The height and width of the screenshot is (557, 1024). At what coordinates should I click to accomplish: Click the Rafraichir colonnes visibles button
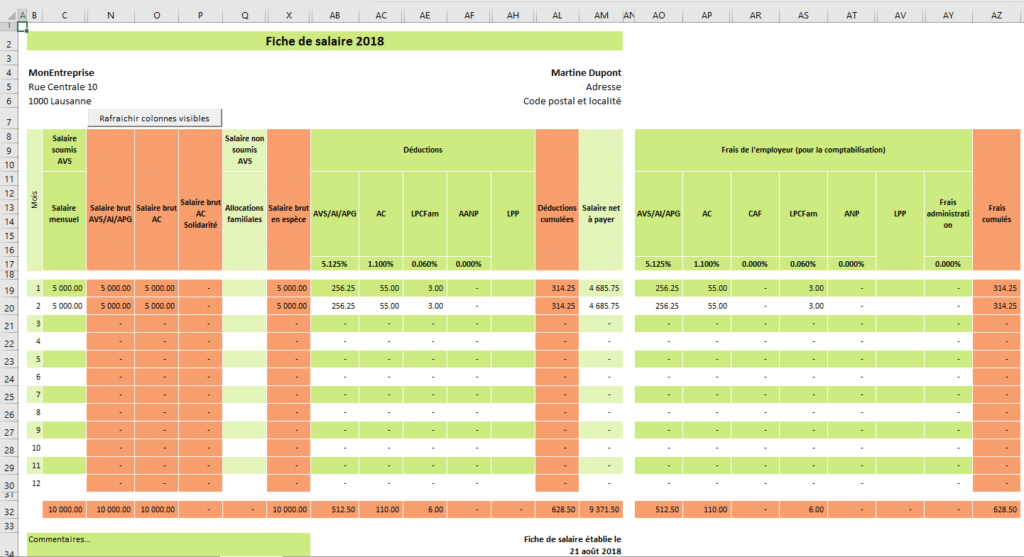point(155,118)
